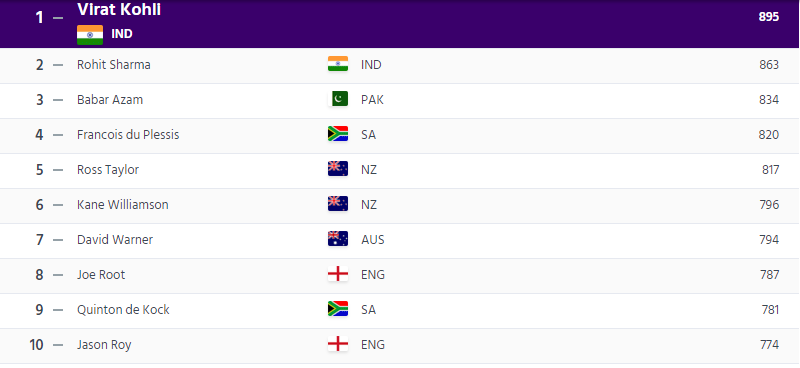The image size is (800, 368).
Task: Click New Zealand flag in Ross Taylor row
Action: [338, 169]
